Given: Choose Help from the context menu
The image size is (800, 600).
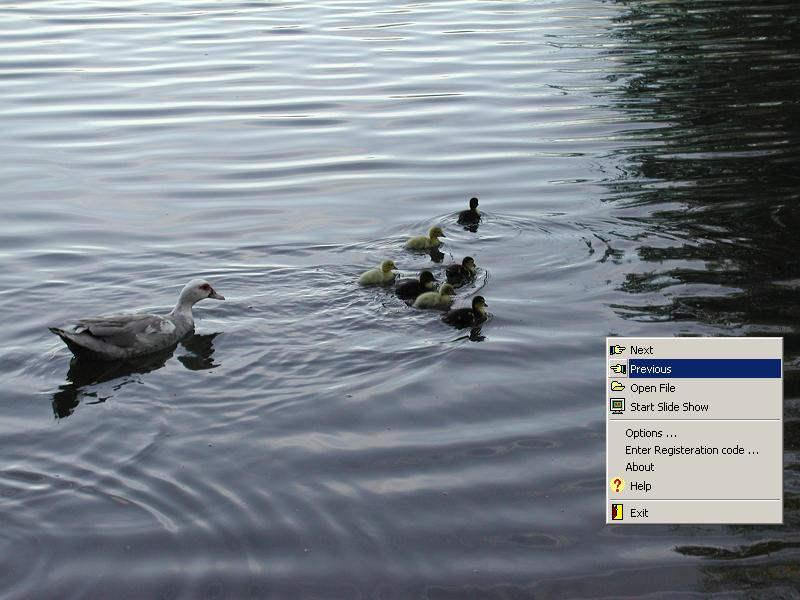Looking at the screenshot, I should click(x=694, y=486).
